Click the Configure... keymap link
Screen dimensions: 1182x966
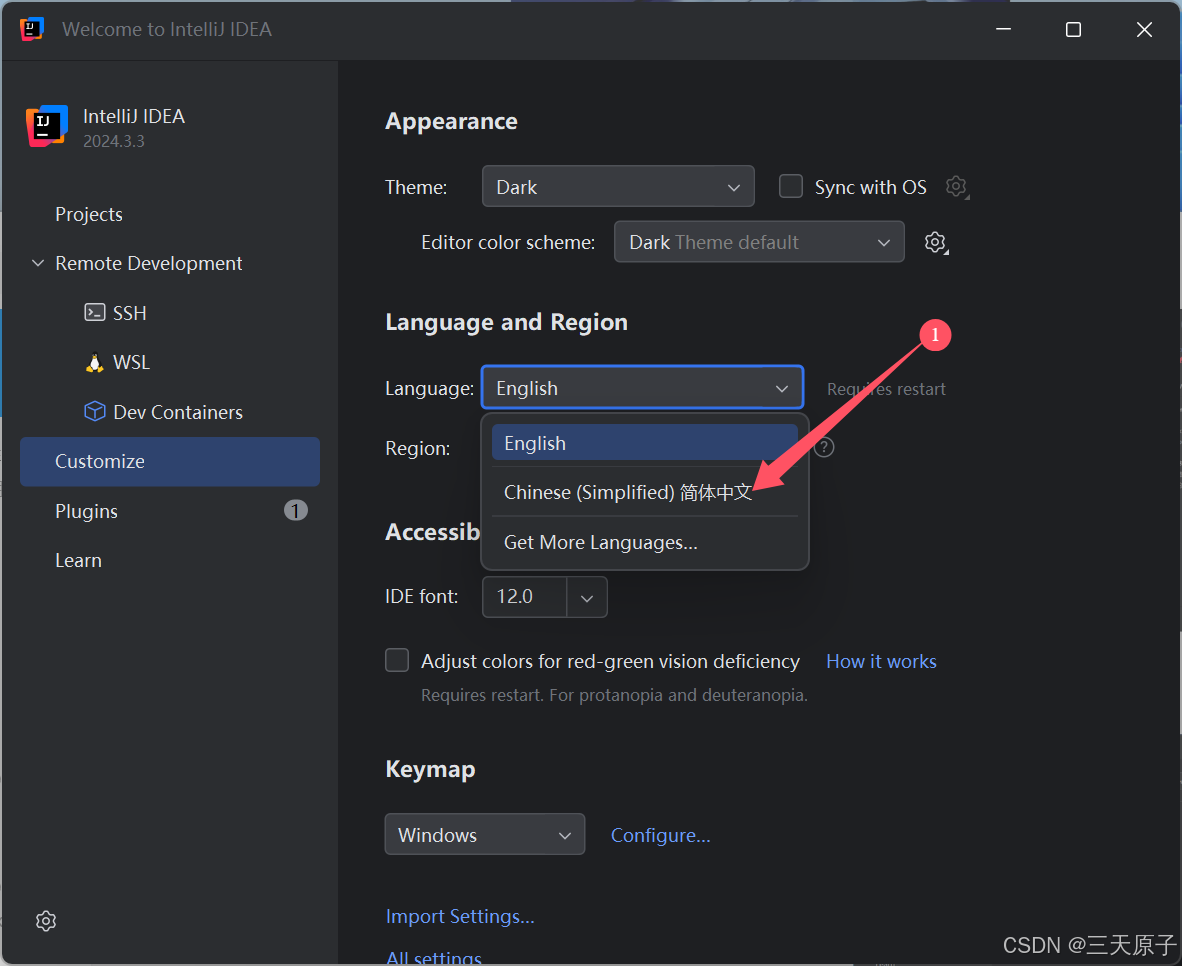point(660,835)
